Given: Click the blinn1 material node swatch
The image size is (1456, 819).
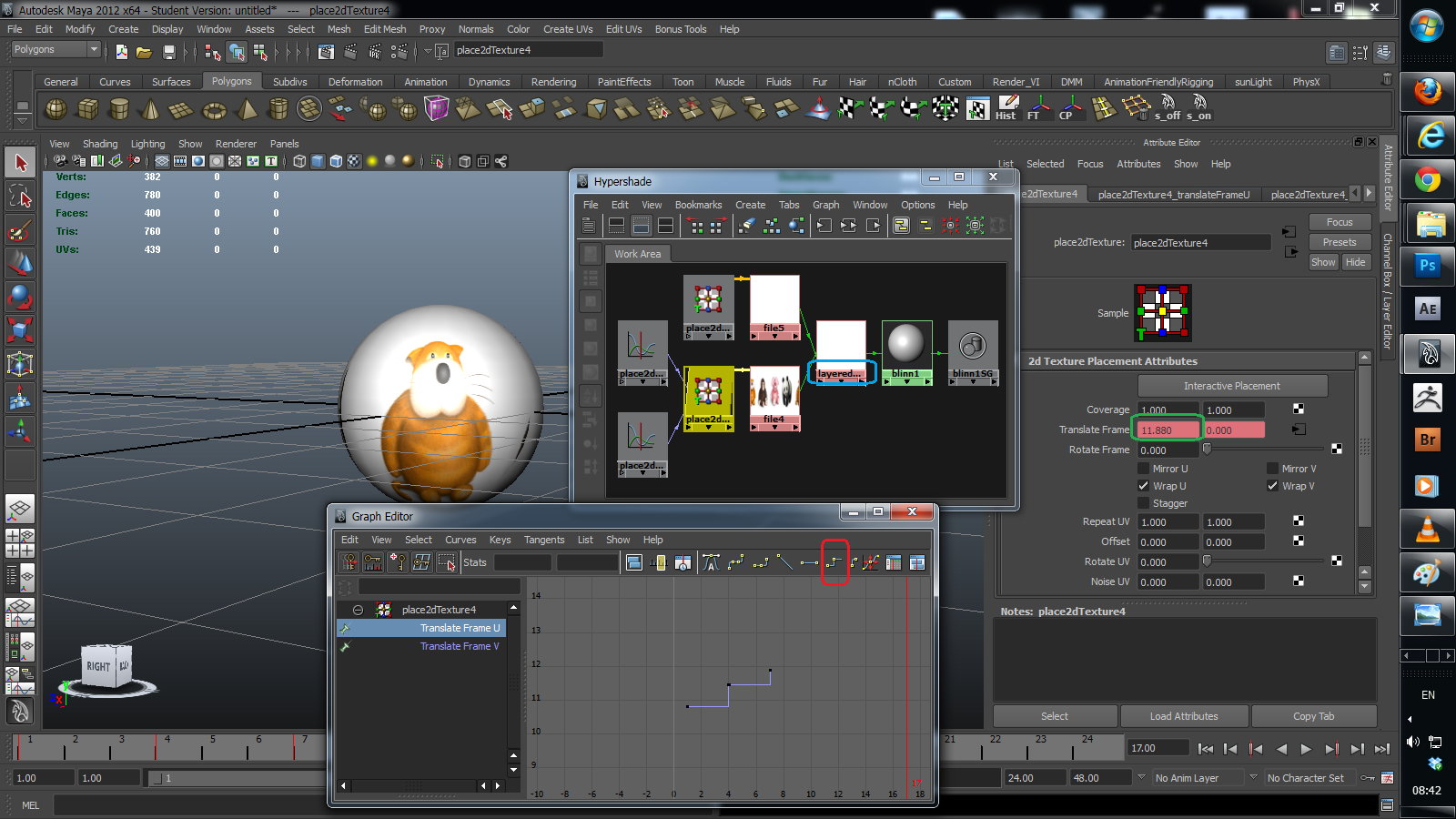Looking at the screenshot, I should (906, 345).
